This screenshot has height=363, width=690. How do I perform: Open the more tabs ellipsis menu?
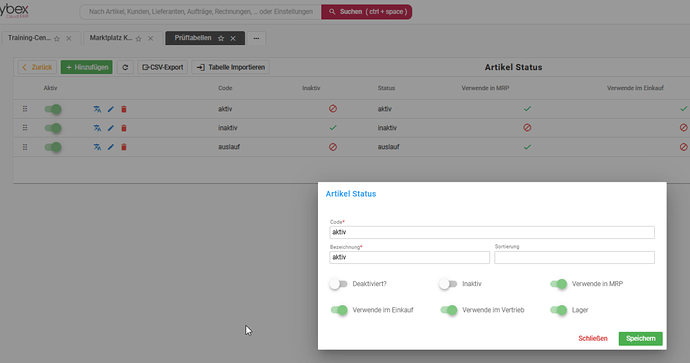pyautogui.click(x=256, y=38)
